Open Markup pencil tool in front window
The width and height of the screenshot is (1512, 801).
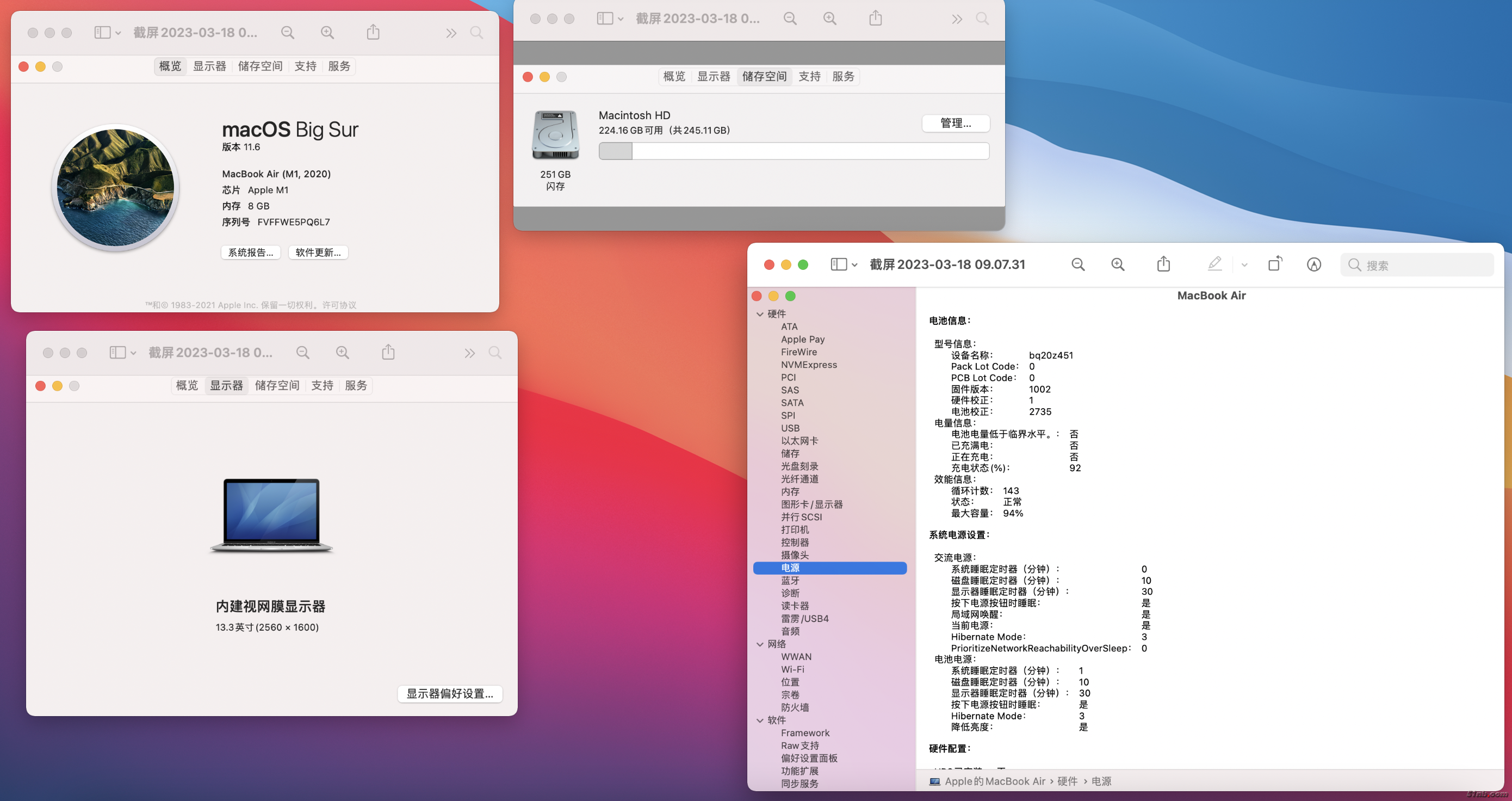1214,264
